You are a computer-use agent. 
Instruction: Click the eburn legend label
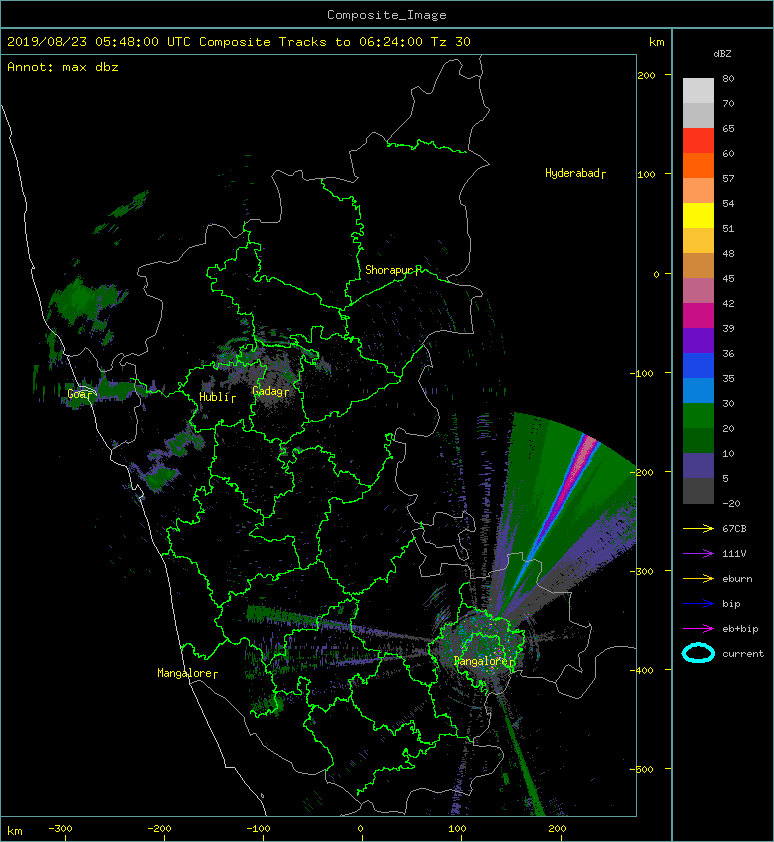point(737,579)
